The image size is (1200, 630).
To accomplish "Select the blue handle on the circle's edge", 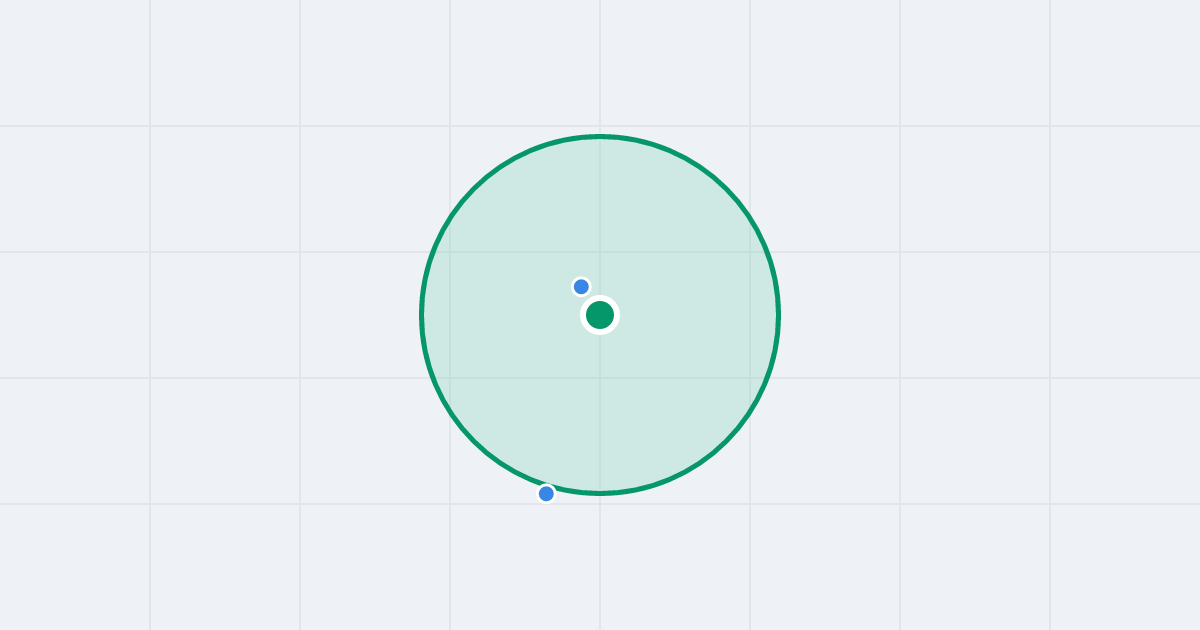I will click(546, 493).
